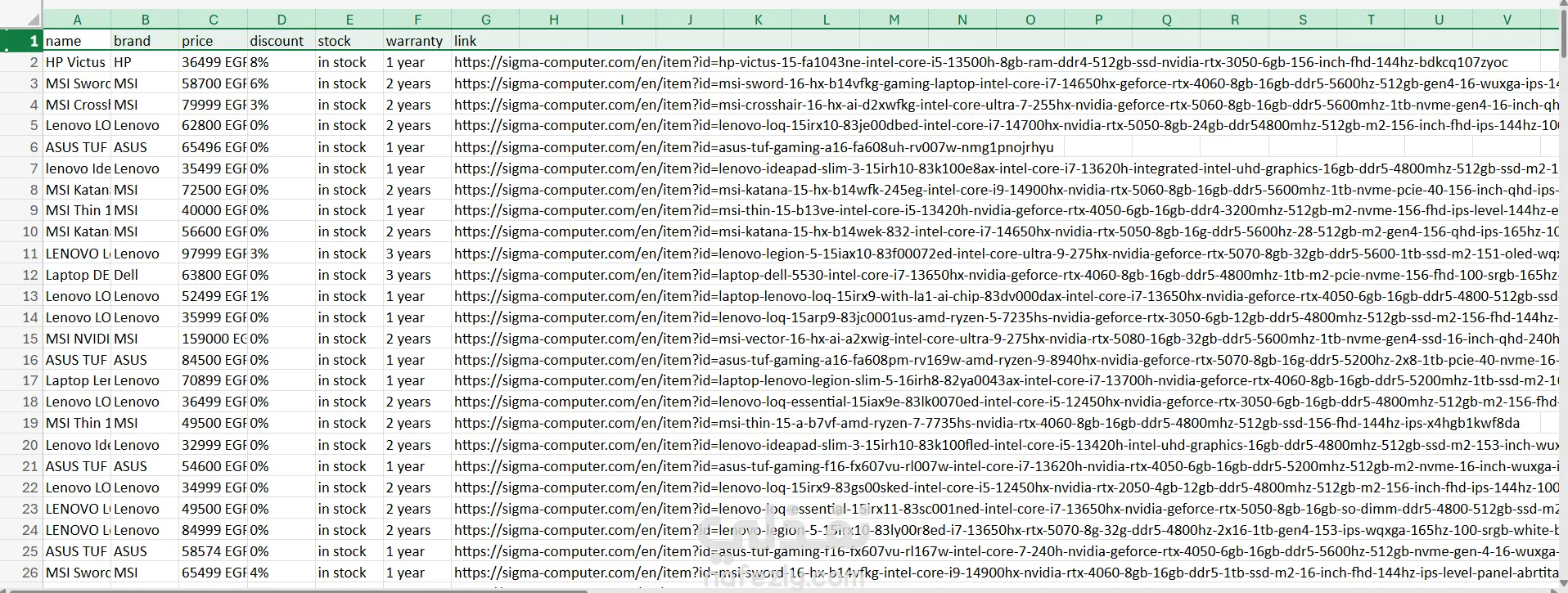
Task: Select column C header
Action: [x=213, y=20]
